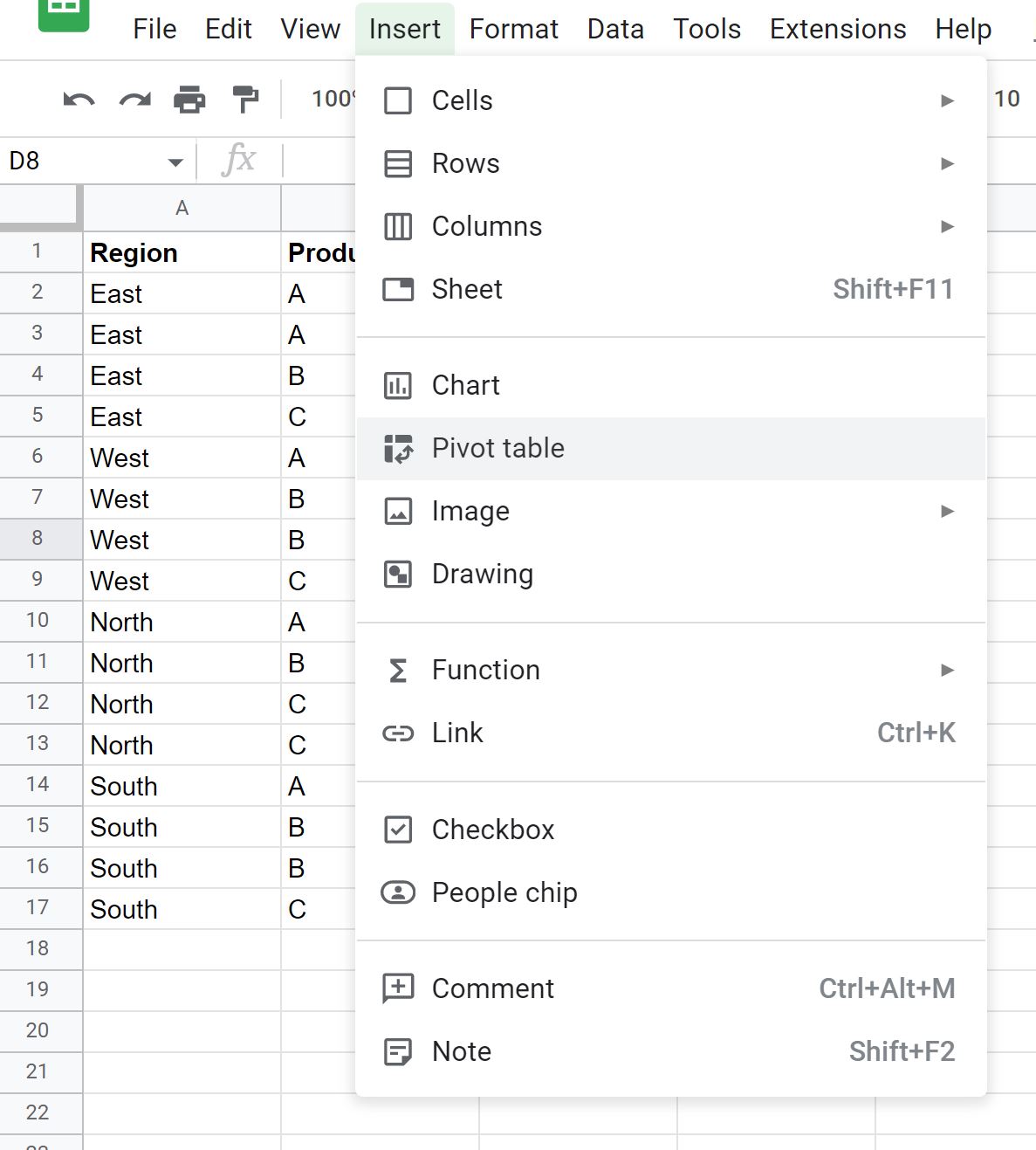Open the print dialog
This screenshot has height=1150, width=1036.
click(190, 99)
